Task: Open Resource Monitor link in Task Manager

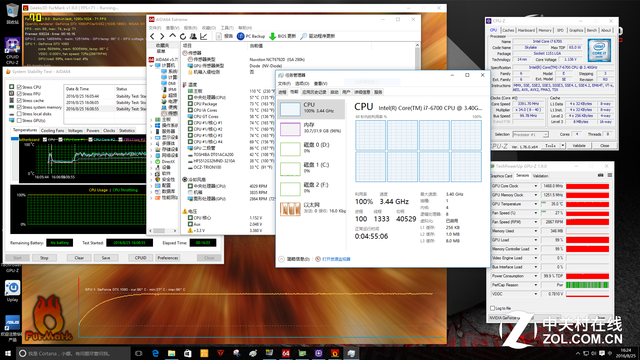Action: click(336, 259)
